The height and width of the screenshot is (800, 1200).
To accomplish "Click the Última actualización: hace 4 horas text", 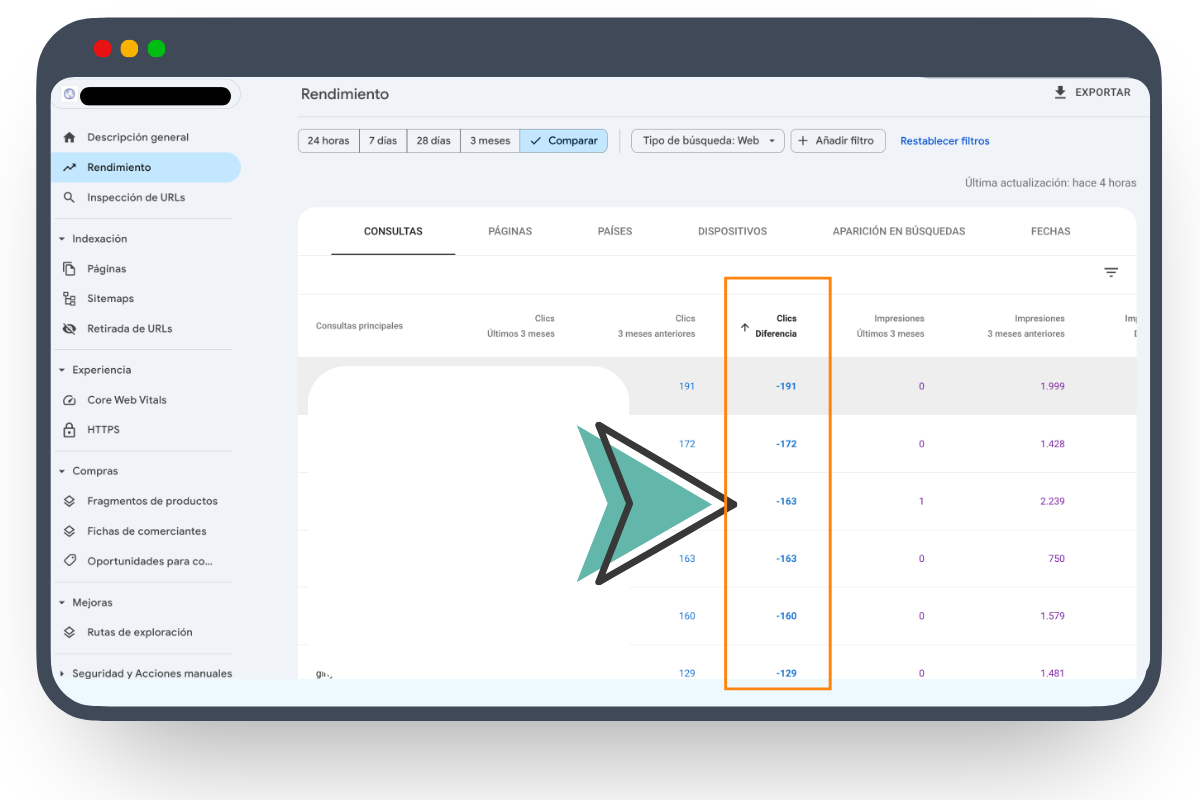I will click(x=1050, y=183).
